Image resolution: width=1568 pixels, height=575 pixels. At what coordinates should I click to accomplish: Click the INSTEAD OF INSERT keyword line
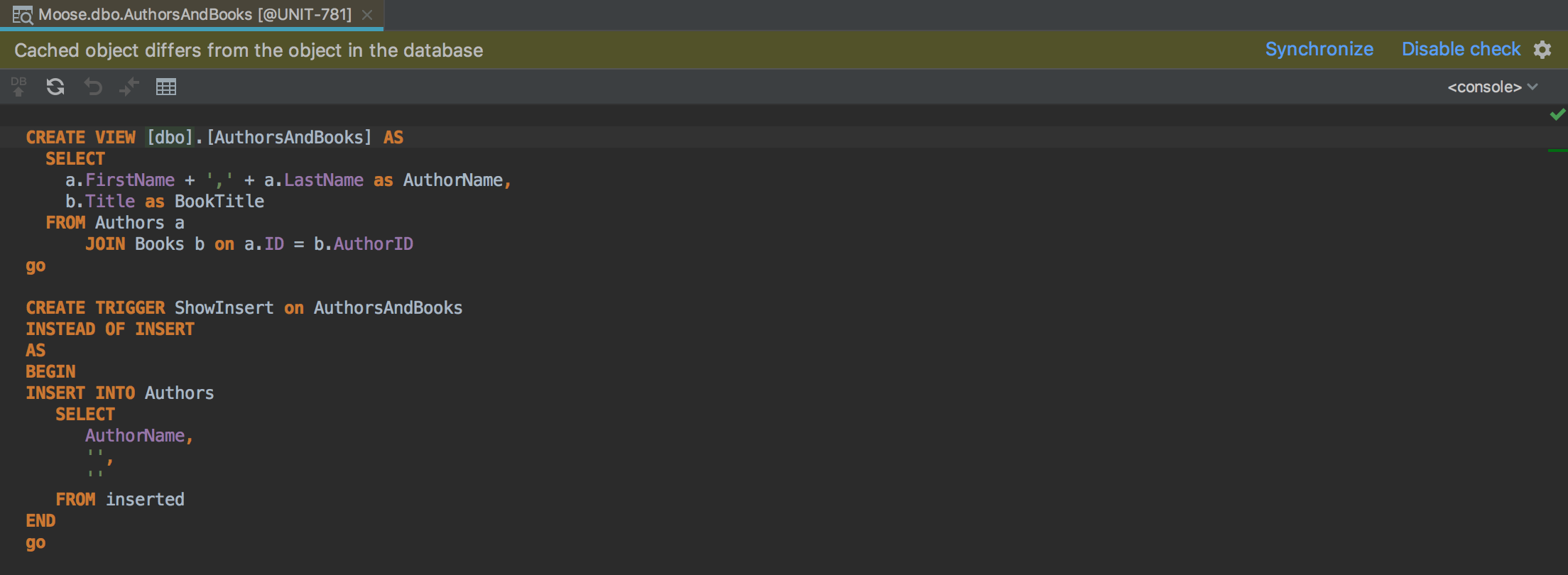pos(110,329)
